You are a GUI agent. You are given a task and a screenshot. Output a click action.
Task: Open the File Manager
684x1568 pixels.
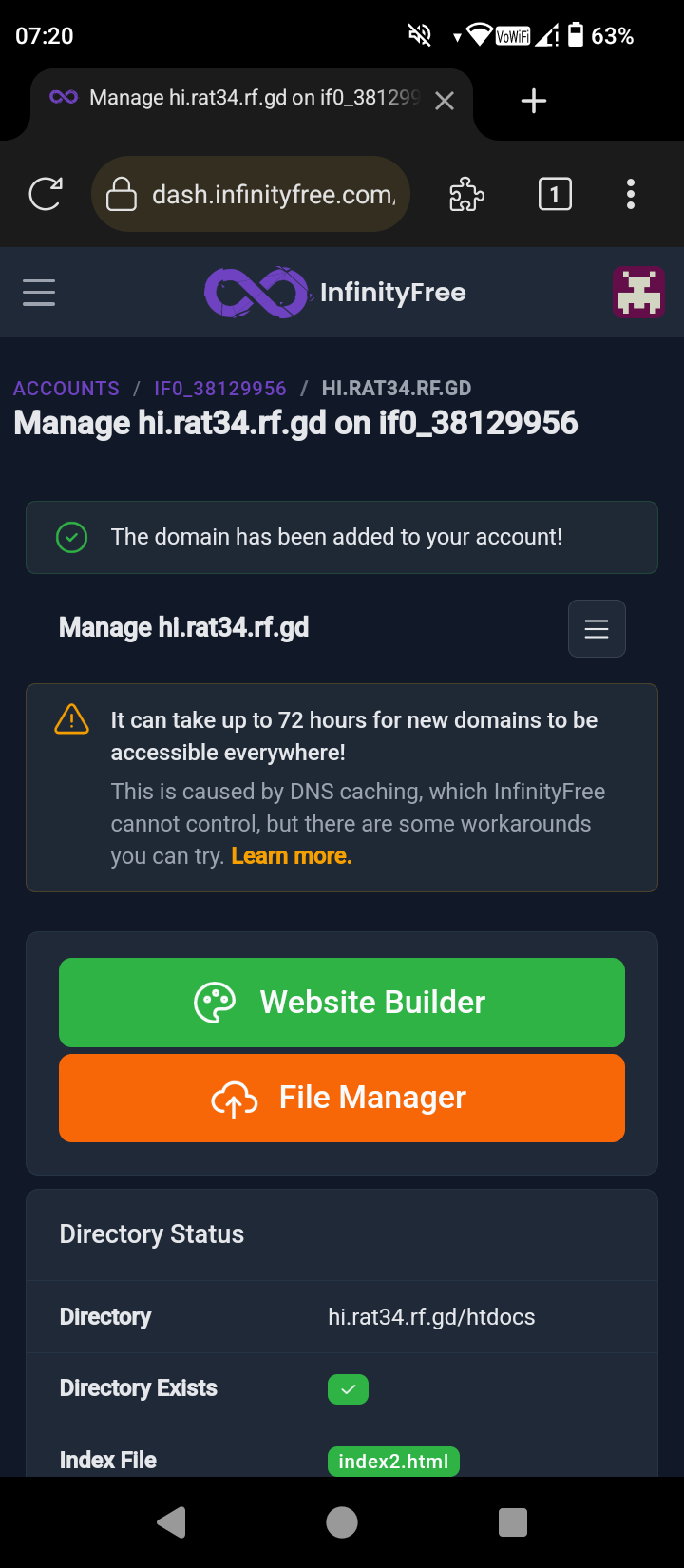(x=342, y=1098)
